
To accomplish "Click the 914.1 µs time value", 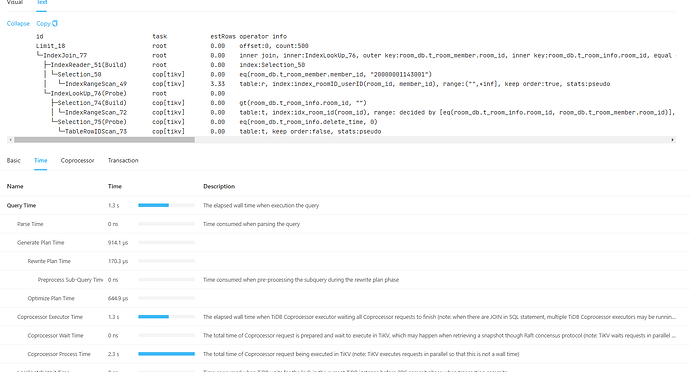I will [x=118, y=242].
